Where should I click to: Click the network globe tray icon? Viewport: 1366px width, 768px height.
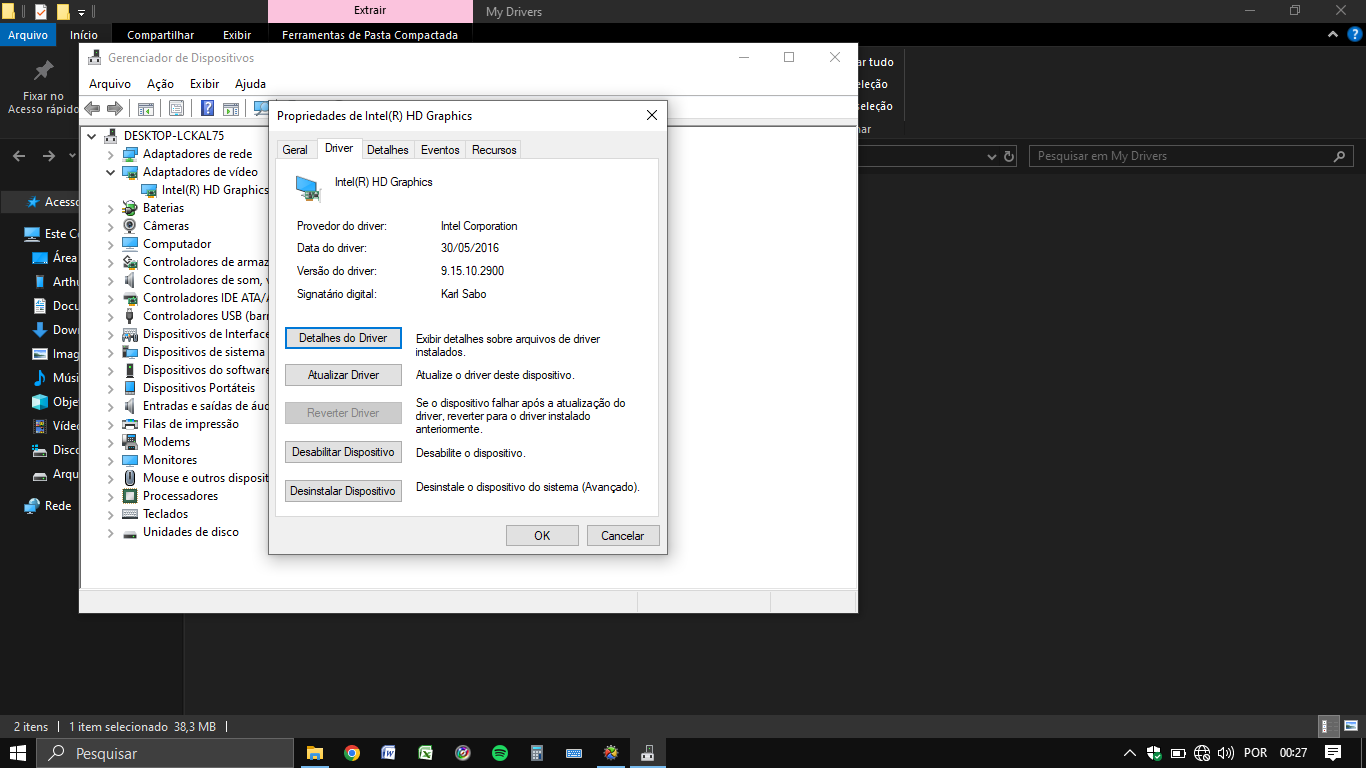coord(1202,753)
